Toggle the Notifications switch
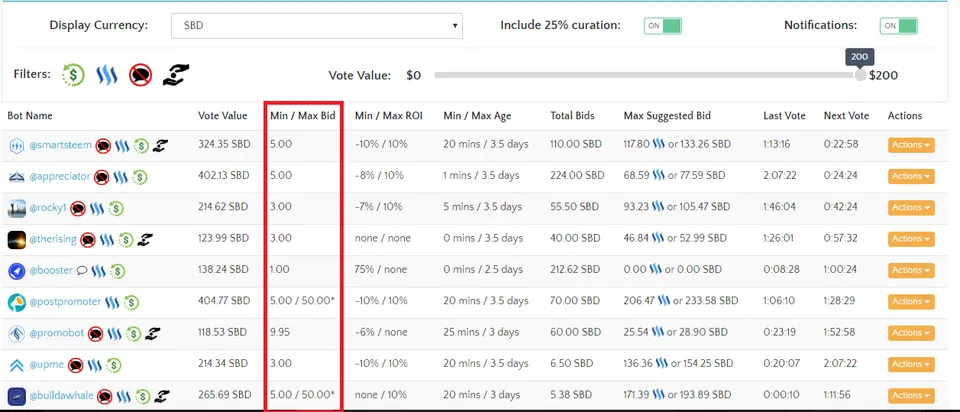This screenshot has width=960, height=412. point(898,26)
